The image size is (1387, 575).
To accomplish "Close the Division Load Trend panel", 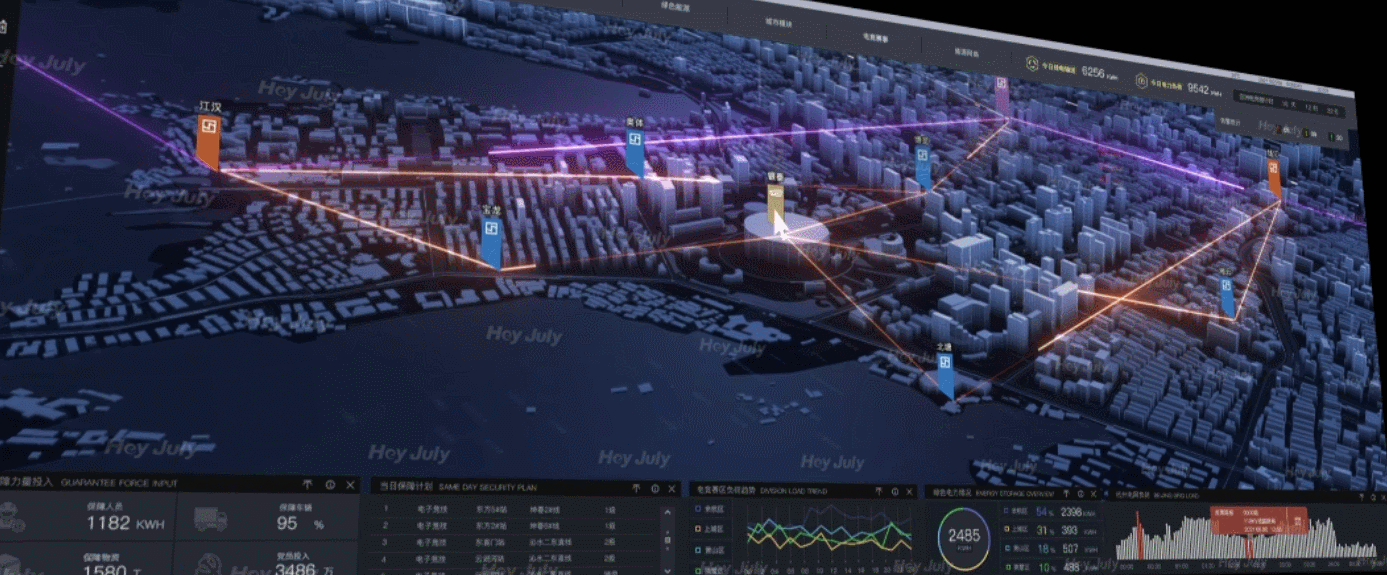I will [x=909, y=491].
